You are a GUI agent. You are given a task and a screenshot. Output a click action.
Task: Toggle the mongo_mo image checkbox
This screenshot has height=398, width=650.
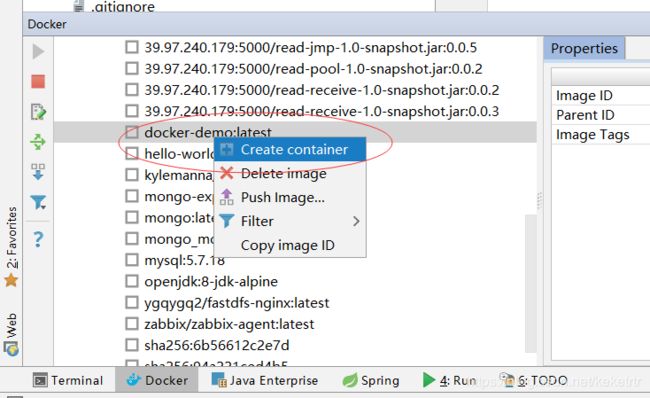132,238
